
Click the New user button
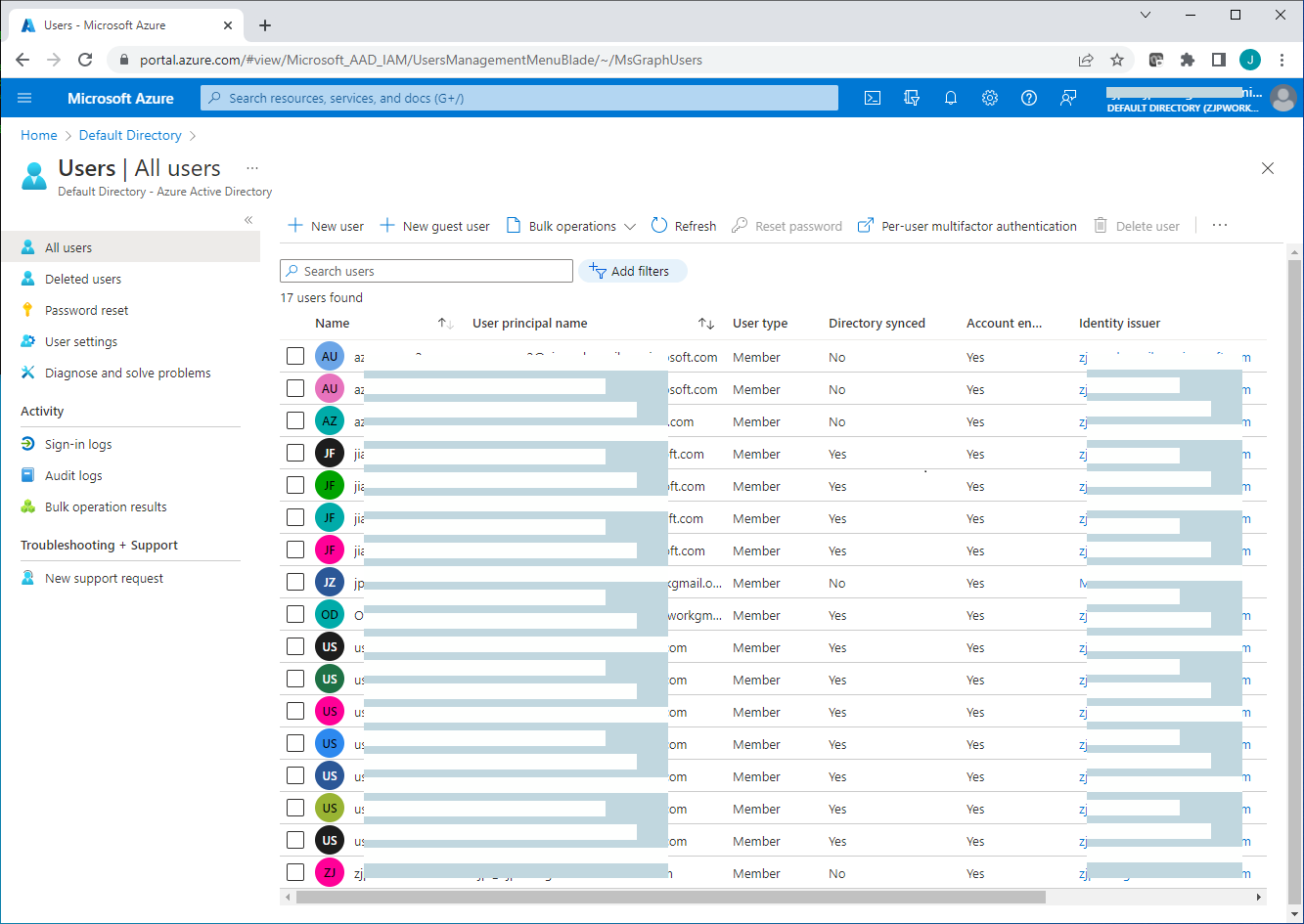coord(326,226)
